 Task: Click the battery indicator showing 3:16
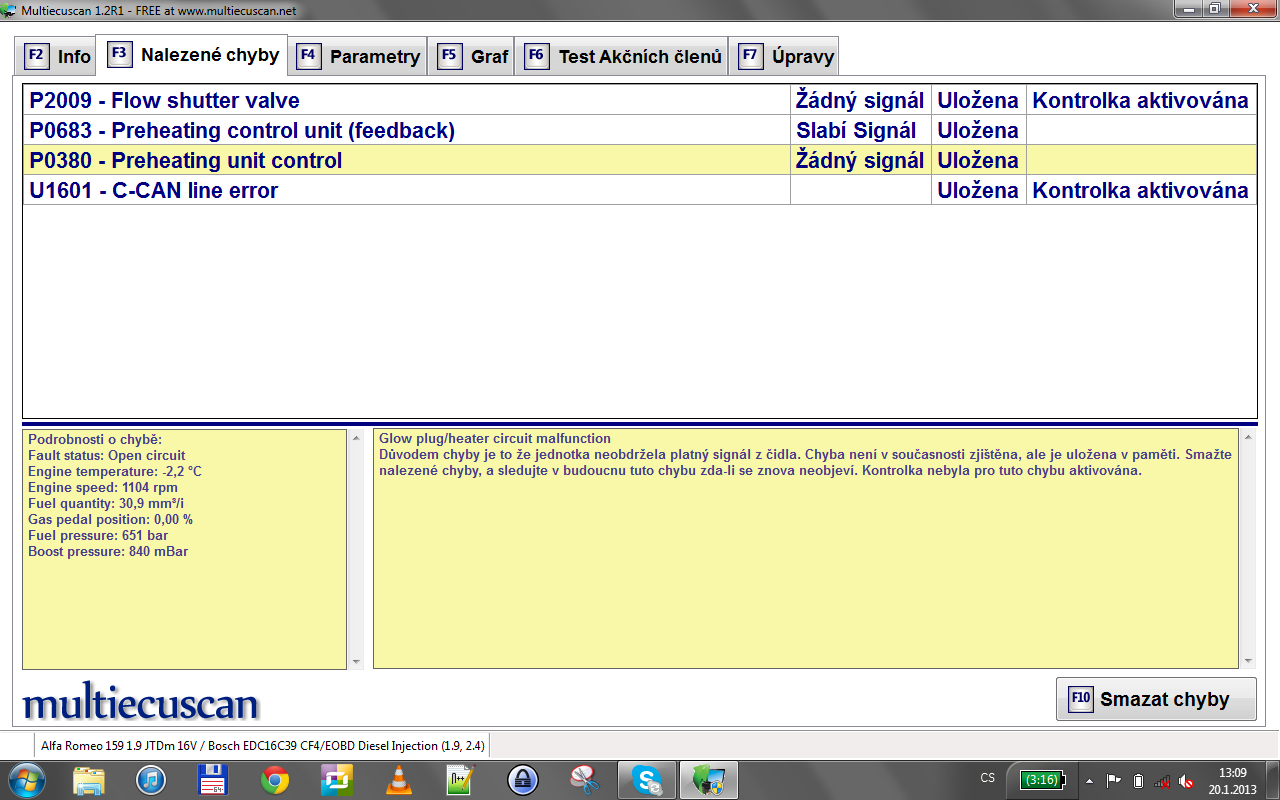pyautogui.click(x=1041, y=780)
